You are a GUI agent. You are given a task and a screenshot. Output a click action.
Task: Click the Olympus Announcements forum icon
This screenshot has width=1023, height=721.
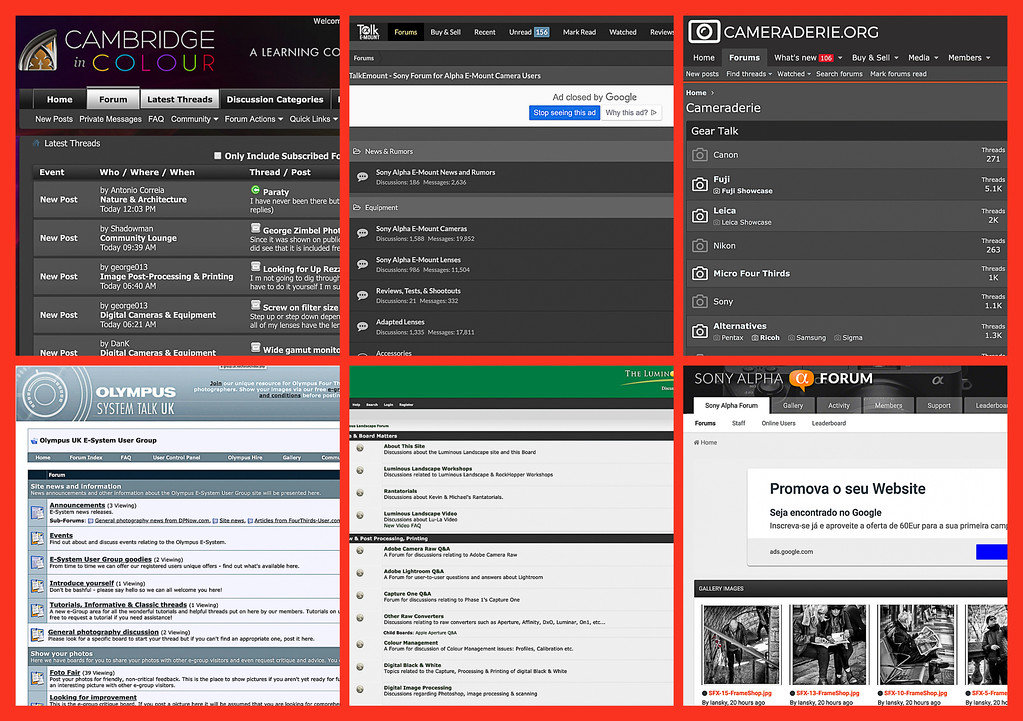click(x=38, y=509)
